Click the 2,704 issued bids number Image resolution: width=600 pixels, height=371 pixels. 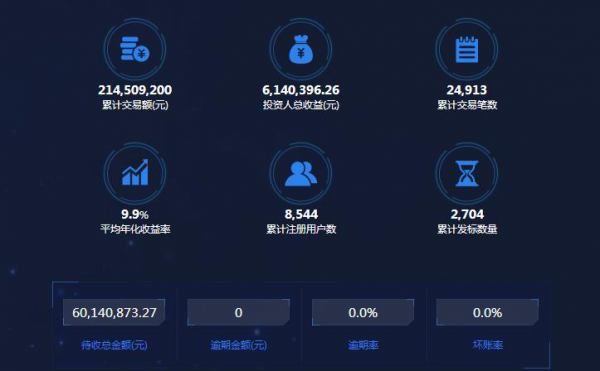[x=467, y=214]
